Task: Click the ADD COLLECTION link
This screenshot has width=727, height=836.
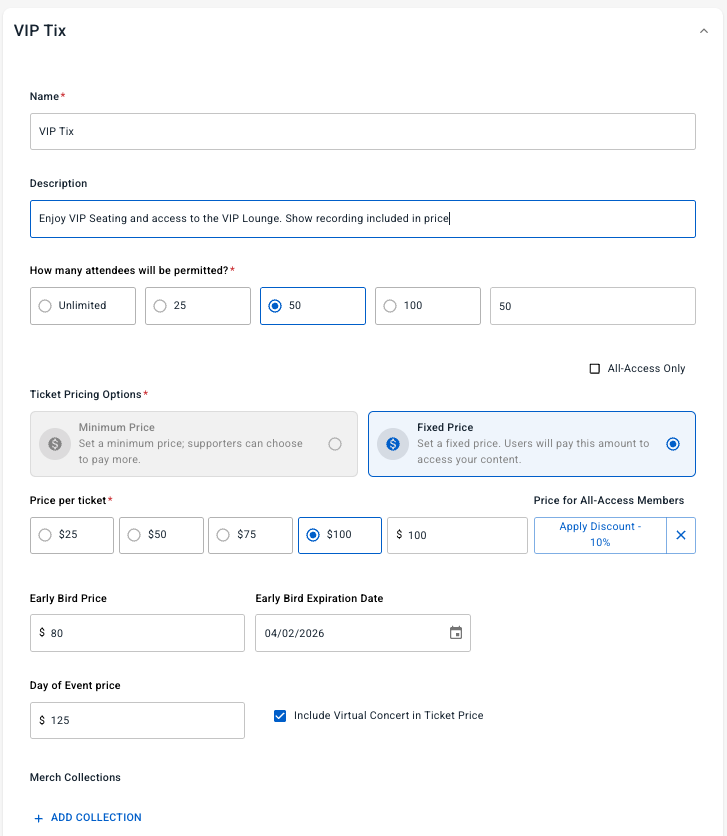Action: (96, 818)
